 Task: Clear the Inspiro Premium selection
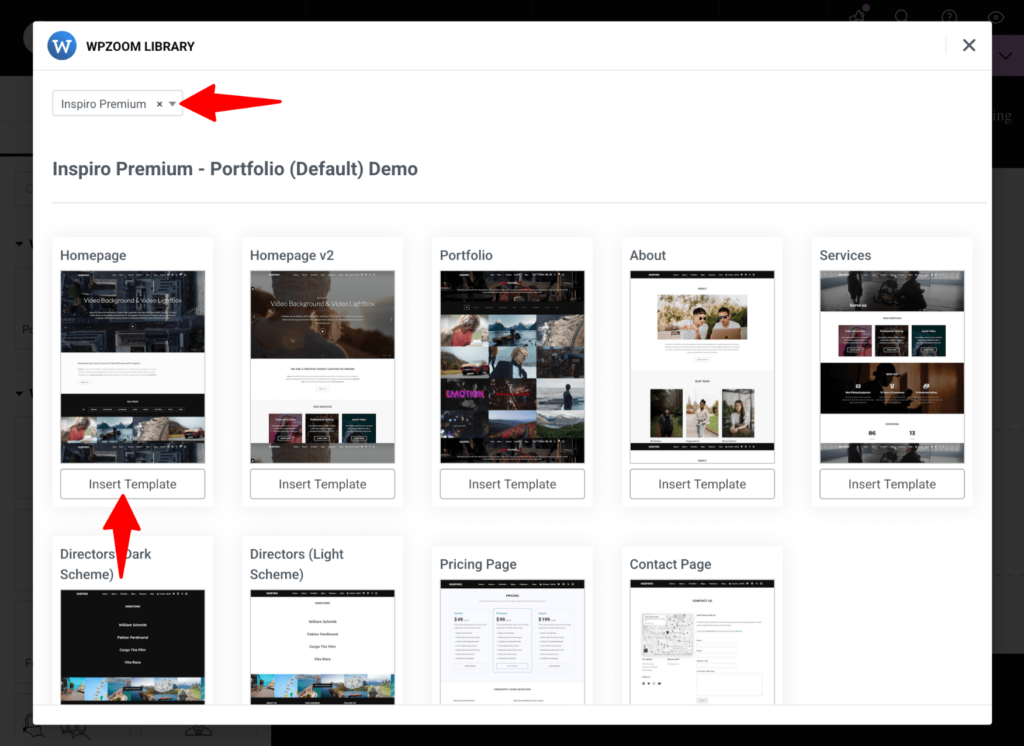point(159,104)
